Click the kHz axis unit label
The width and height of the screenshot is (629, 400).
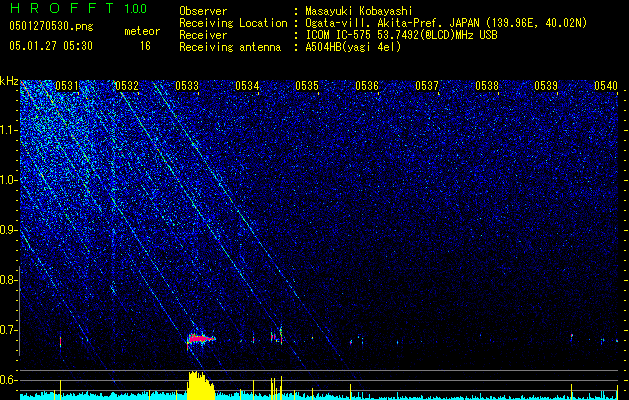[9, 81]
